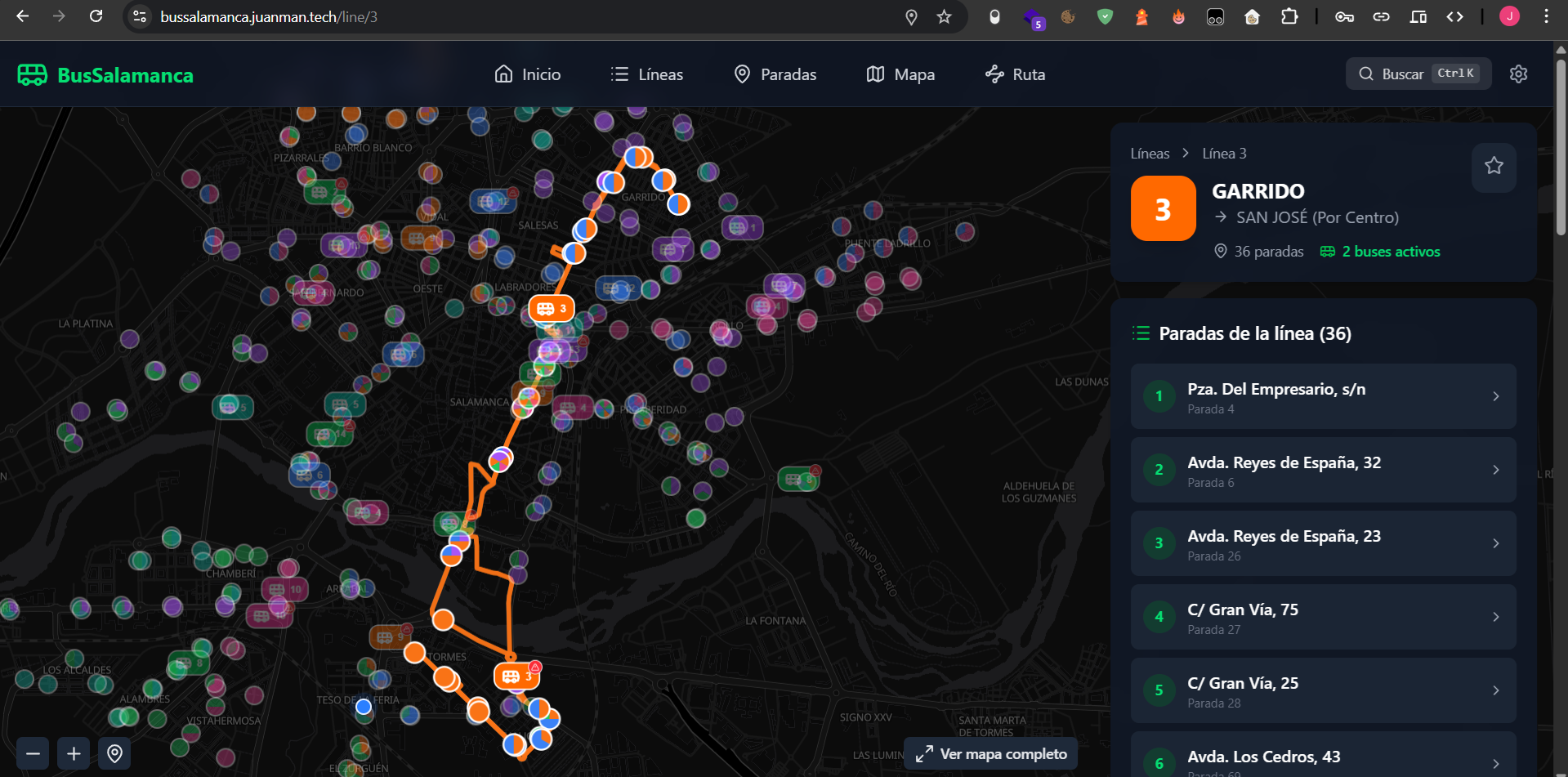Click Ver mapa completo button

pyautogui.click(x=991, y=754)
